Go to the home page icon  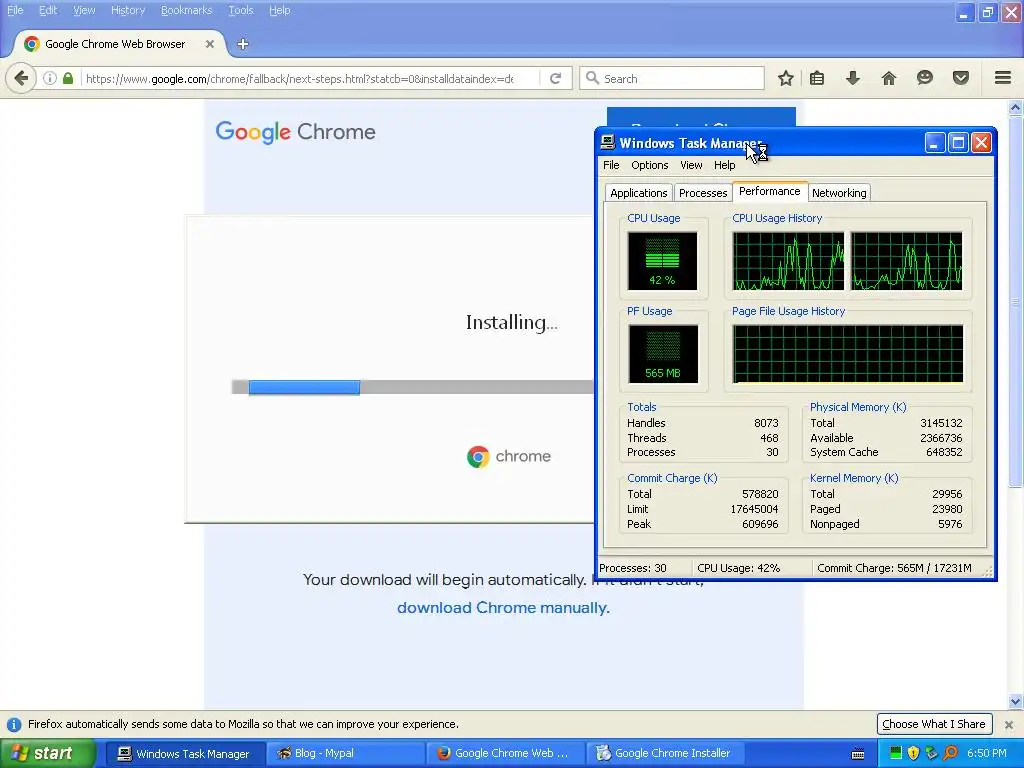click(x=889, y=78)
